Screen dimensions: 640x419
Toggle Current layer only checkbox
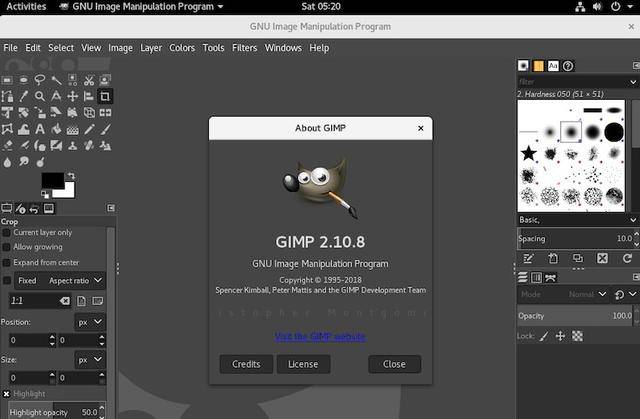[x=6, y=233]
